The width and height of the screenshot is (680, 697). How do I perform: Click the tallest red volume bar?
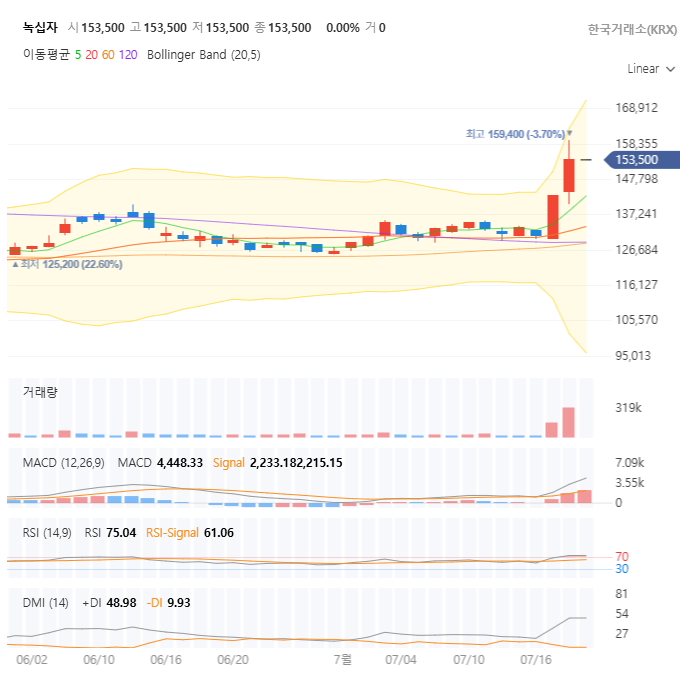click(568, 422)
